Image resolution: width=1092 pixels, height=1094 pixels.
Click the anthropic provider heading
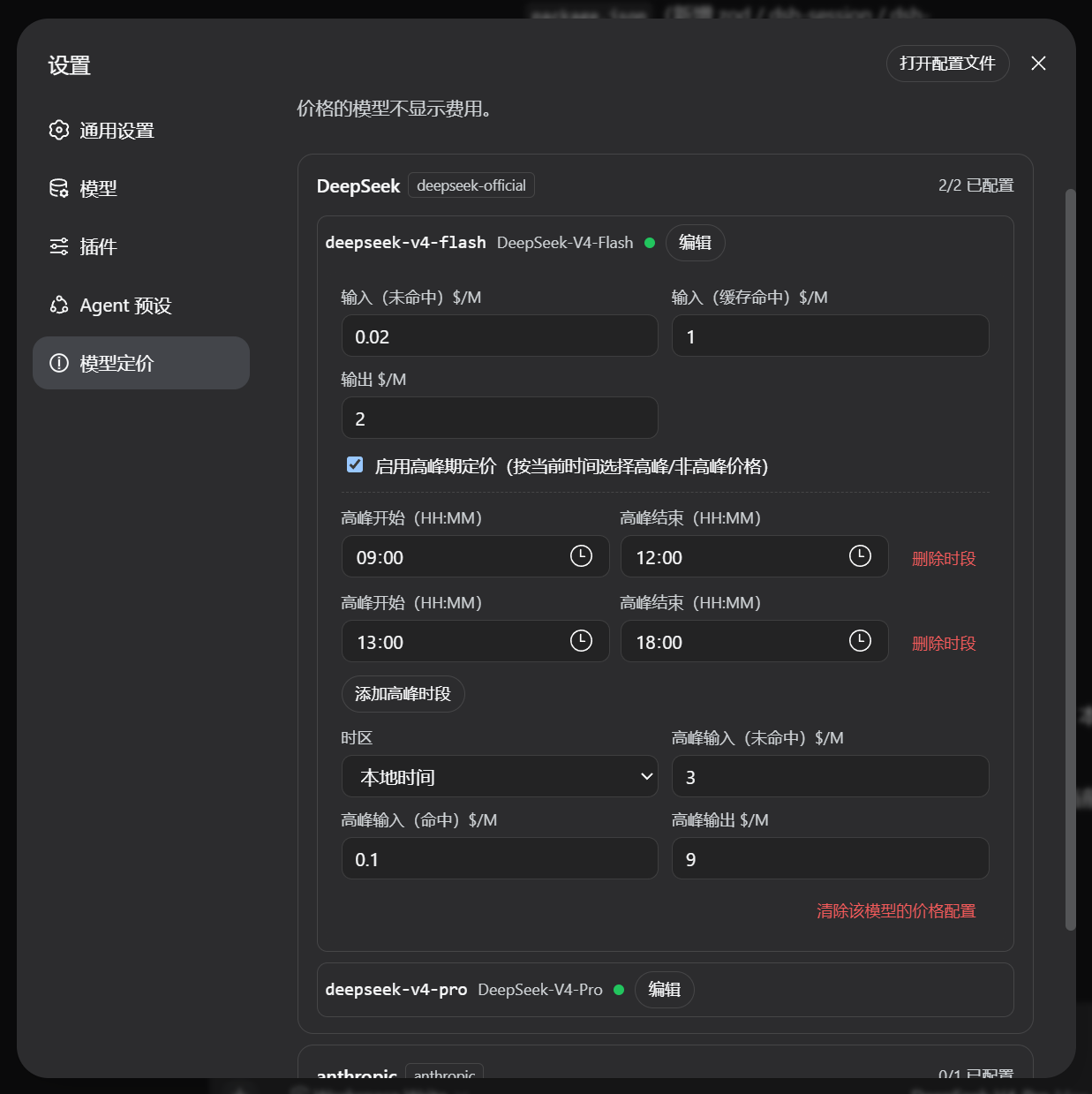(x=357, y=1074)
